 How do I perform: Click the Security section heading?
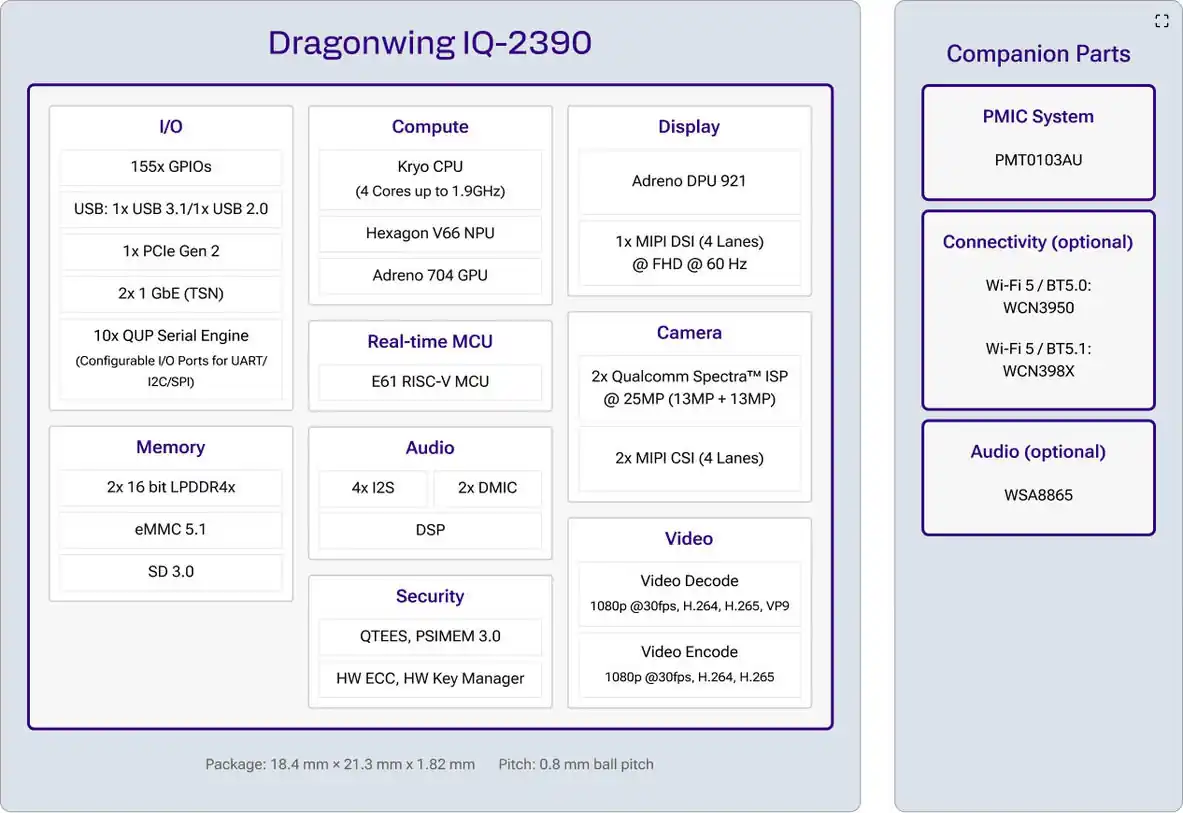(x=430, y=597)
